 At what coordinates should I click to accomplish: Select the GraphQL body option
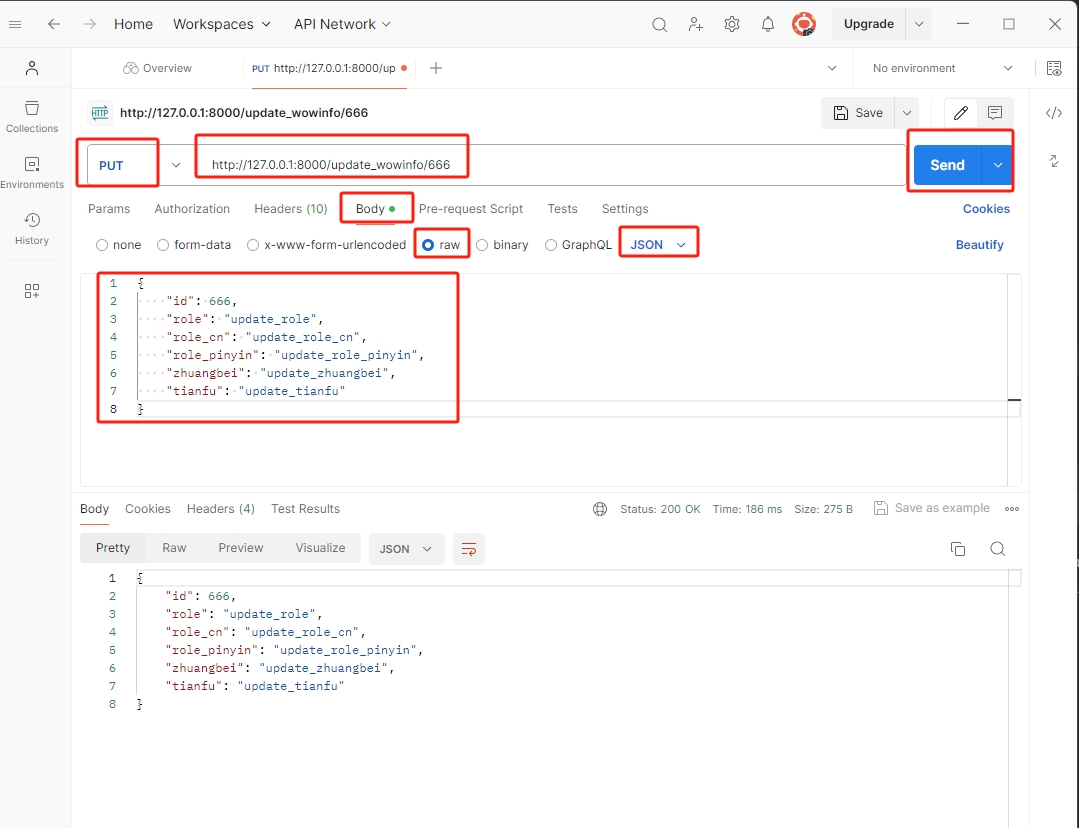(x=578, y=245)
